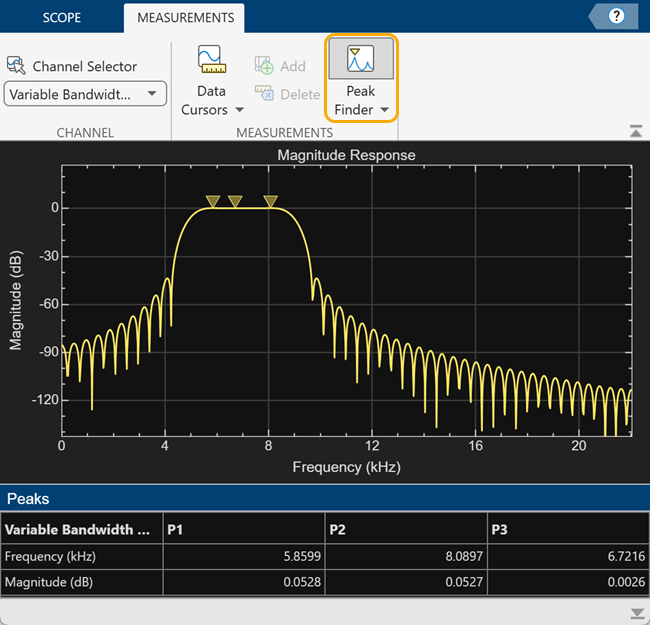Select the P1 frequency value 5.8599
650x625 pixels.
point(302,556)
